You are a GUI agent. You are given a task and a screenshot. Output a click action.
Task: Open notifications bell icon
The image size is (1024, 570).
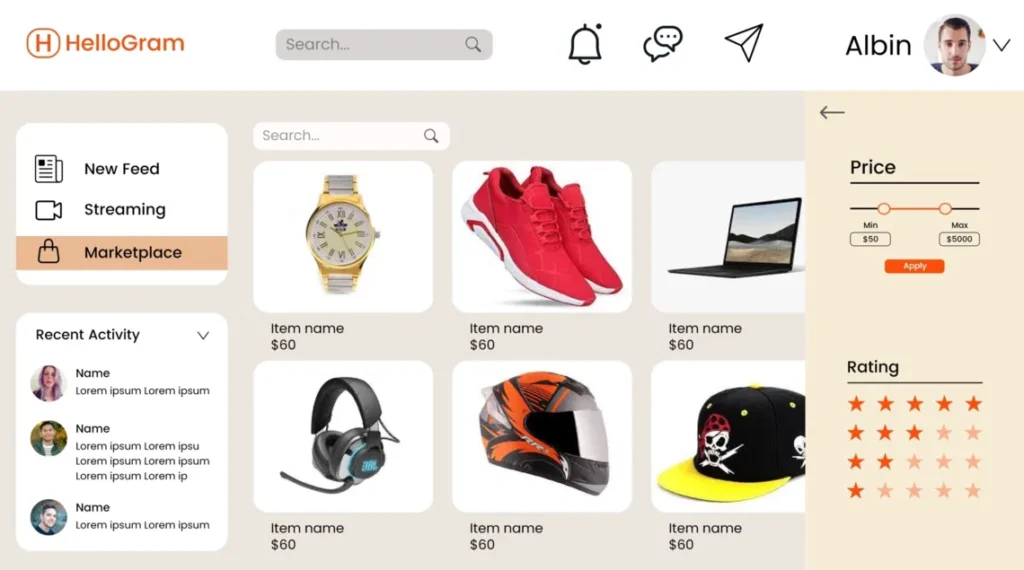coord(584,44)
